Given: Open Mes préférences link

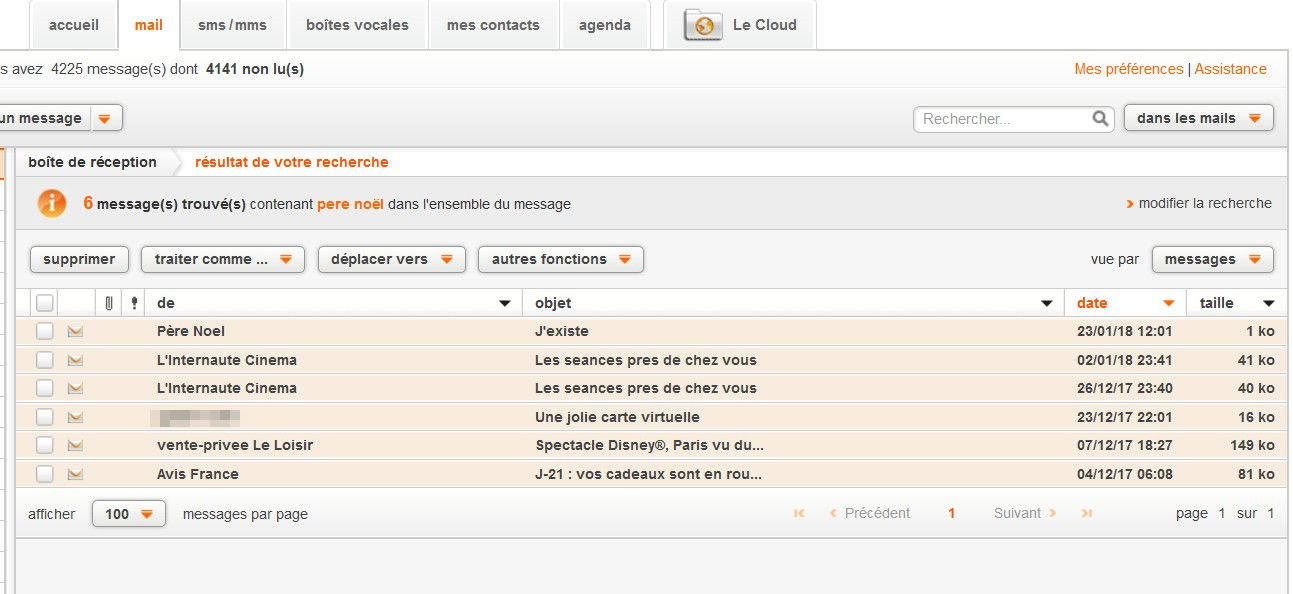Looking at the screenshot, I should [x=1128, y=69].
